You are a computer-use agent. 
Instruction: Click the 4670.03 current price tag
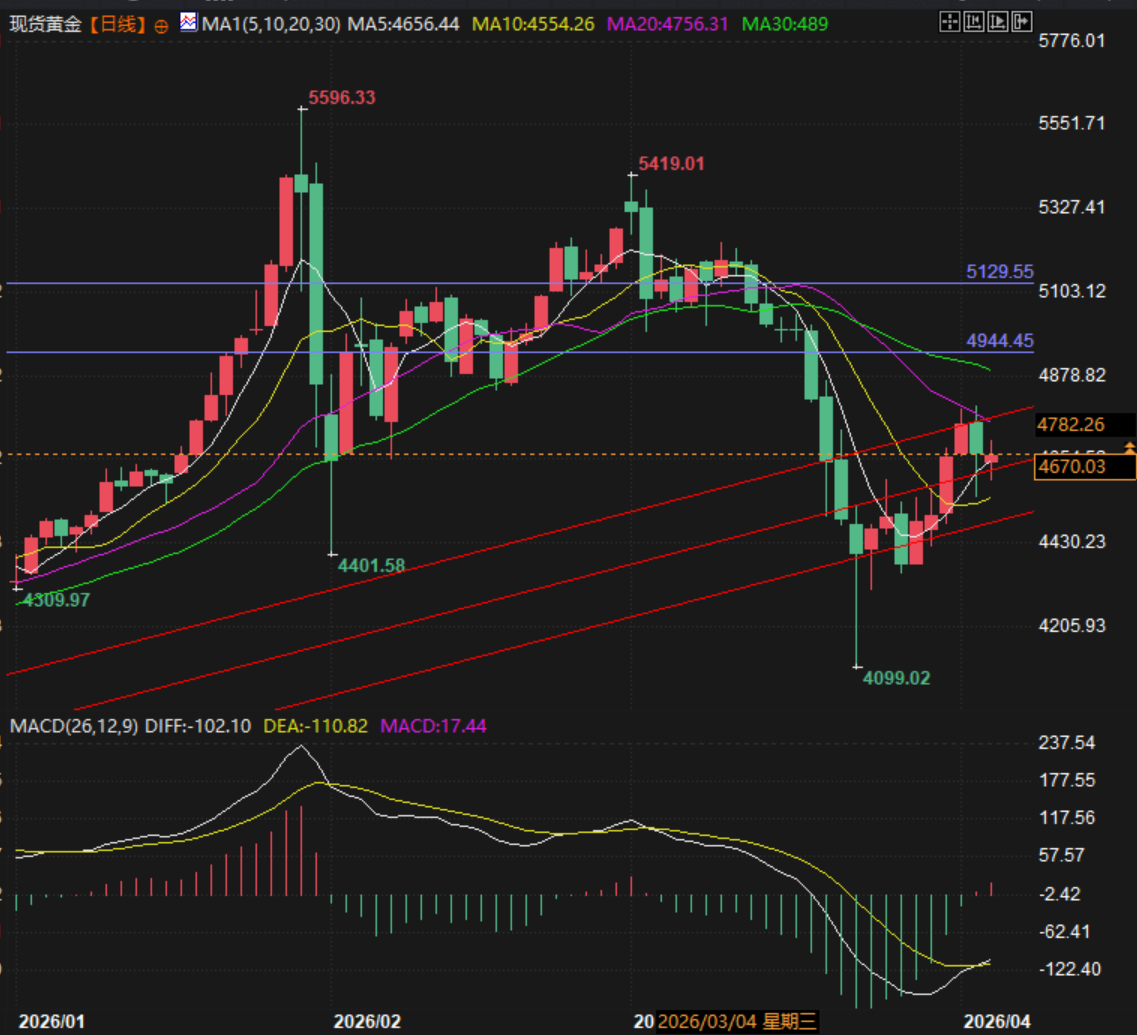coord(1085,466)
